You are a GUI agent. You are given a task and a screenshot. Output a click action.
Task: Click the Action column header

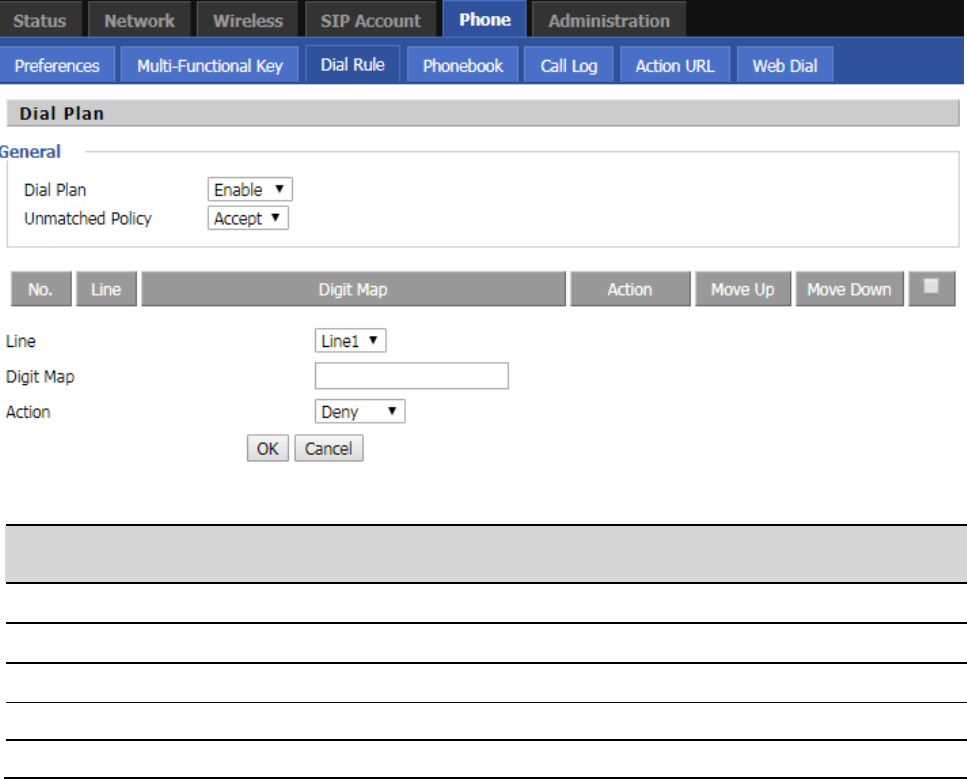[630, 289]
